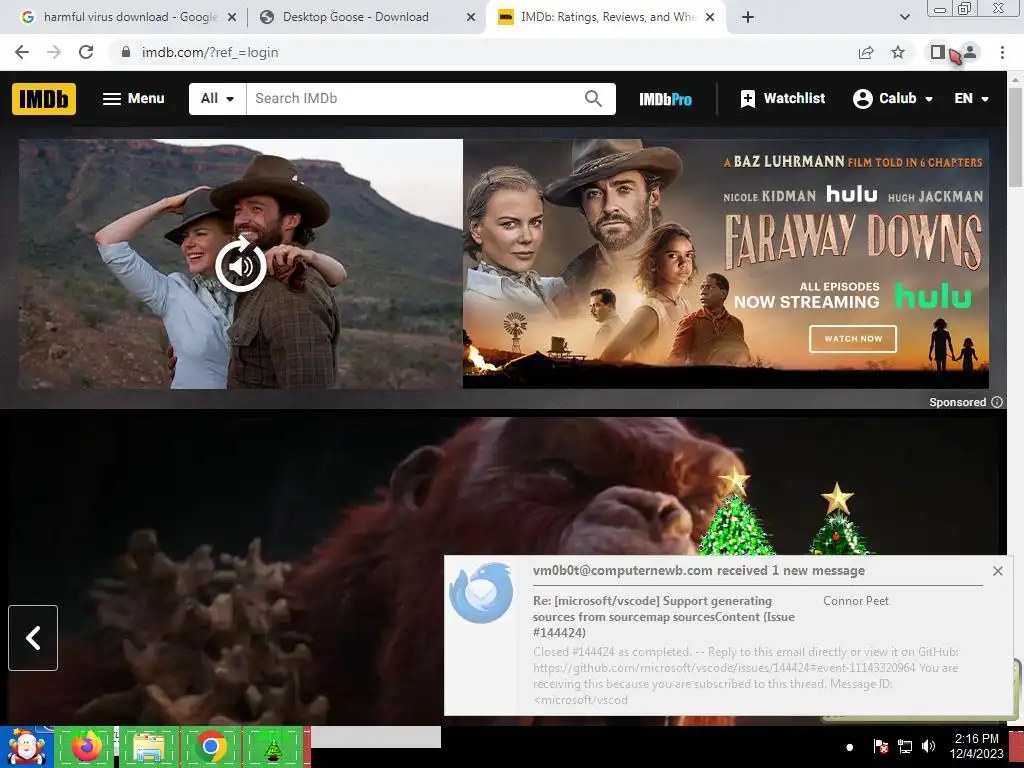Expand the Calub account dropdown
The height and width of the screenshot is (768, 1024).
point(893,99)
